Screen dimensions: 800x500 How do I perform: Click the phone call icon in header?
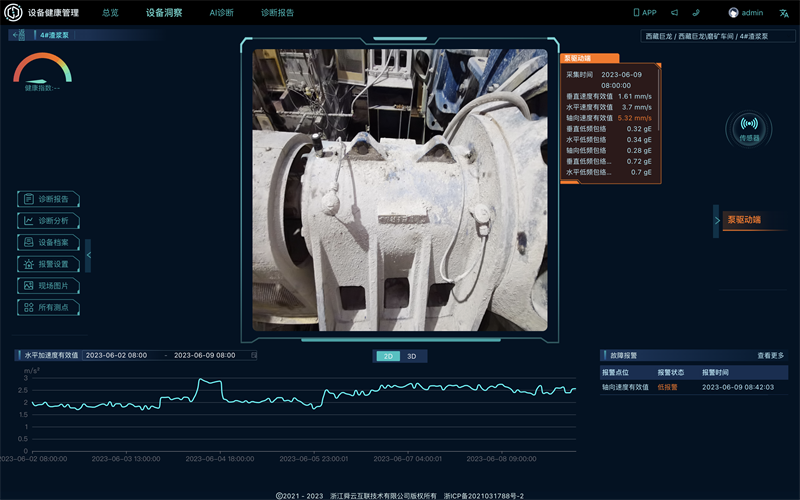tap(696, 13)
